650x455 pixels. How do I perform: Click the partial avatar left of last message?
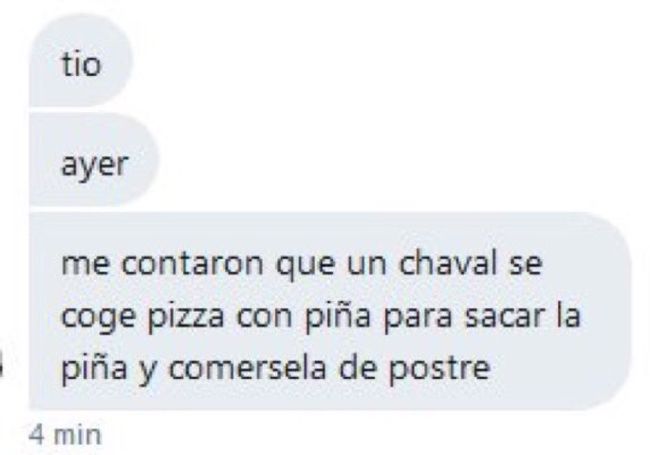(x=2, y=365)
